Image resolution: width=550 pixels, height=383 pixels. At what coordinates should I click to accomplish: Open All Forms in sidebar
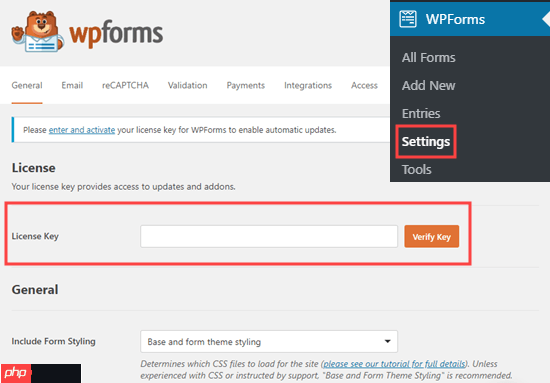click(x=428, y=58)
